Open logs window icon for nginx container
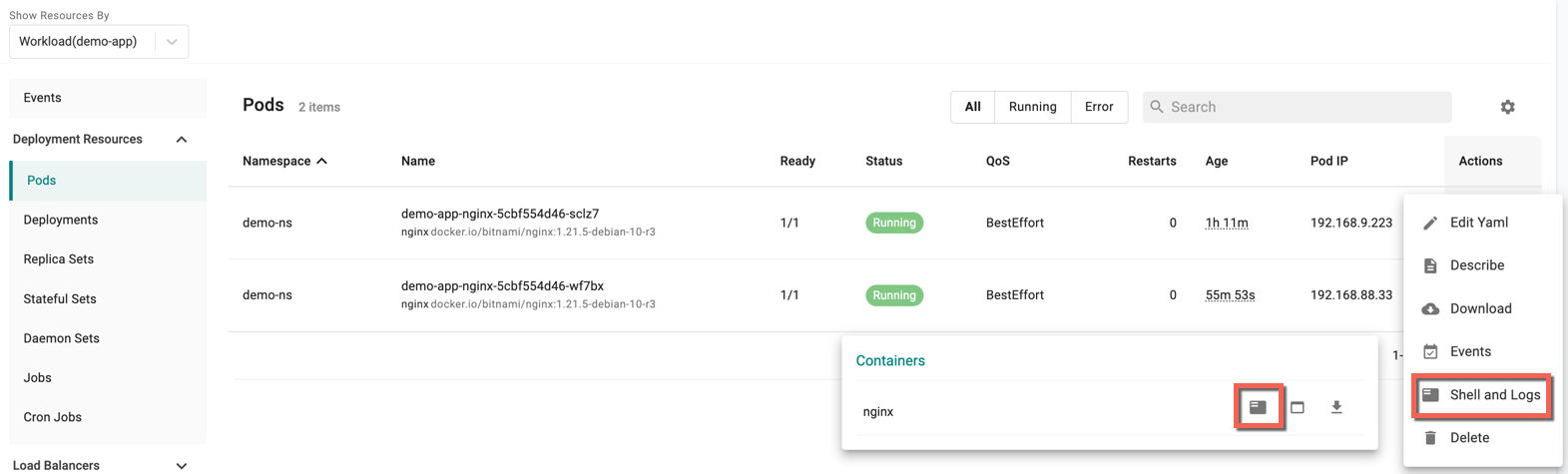 (1298, 407)
